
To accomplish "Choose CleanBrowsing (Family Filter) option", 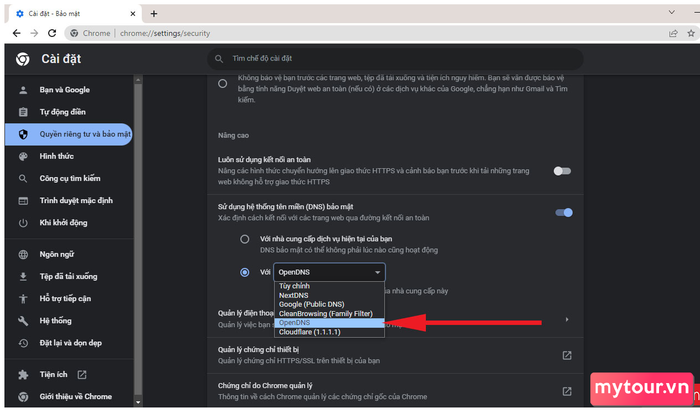I will pos(329,314).
